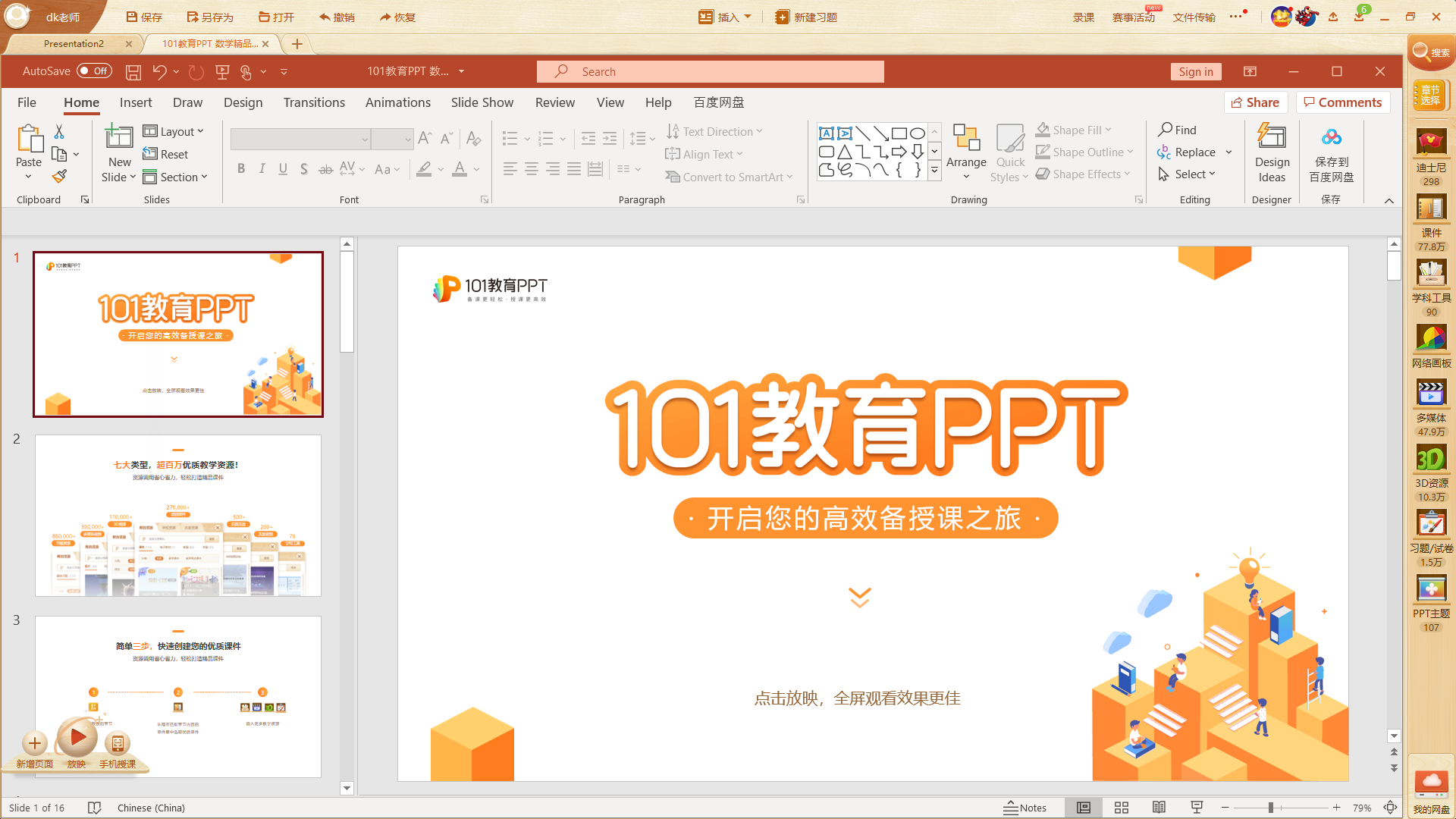Click Find in Editing group
The height and width of the screenshot is (819, 1456).
point(1178,130)
